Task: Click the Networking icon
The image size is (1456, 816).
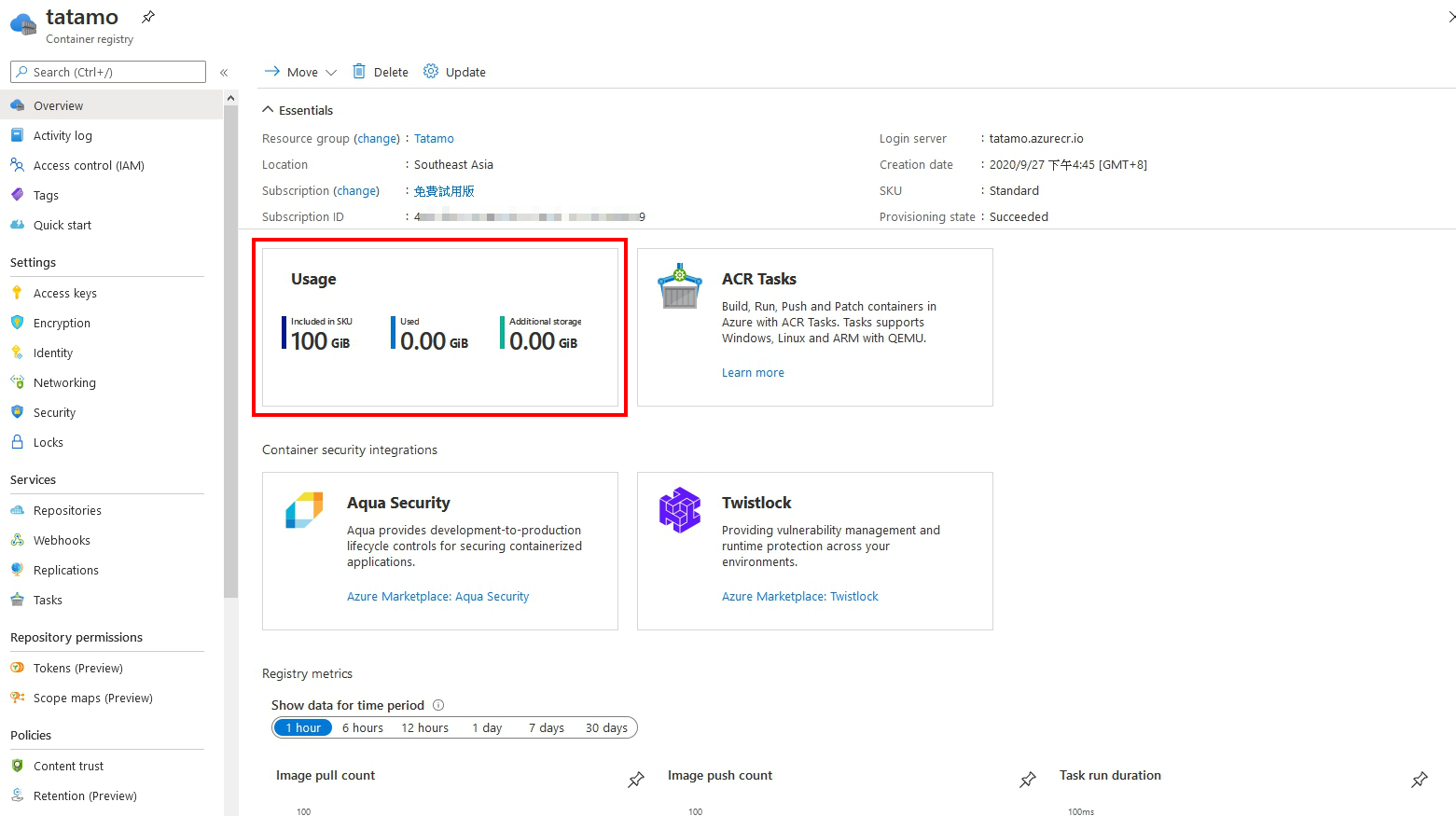Action: coord(17,382)
